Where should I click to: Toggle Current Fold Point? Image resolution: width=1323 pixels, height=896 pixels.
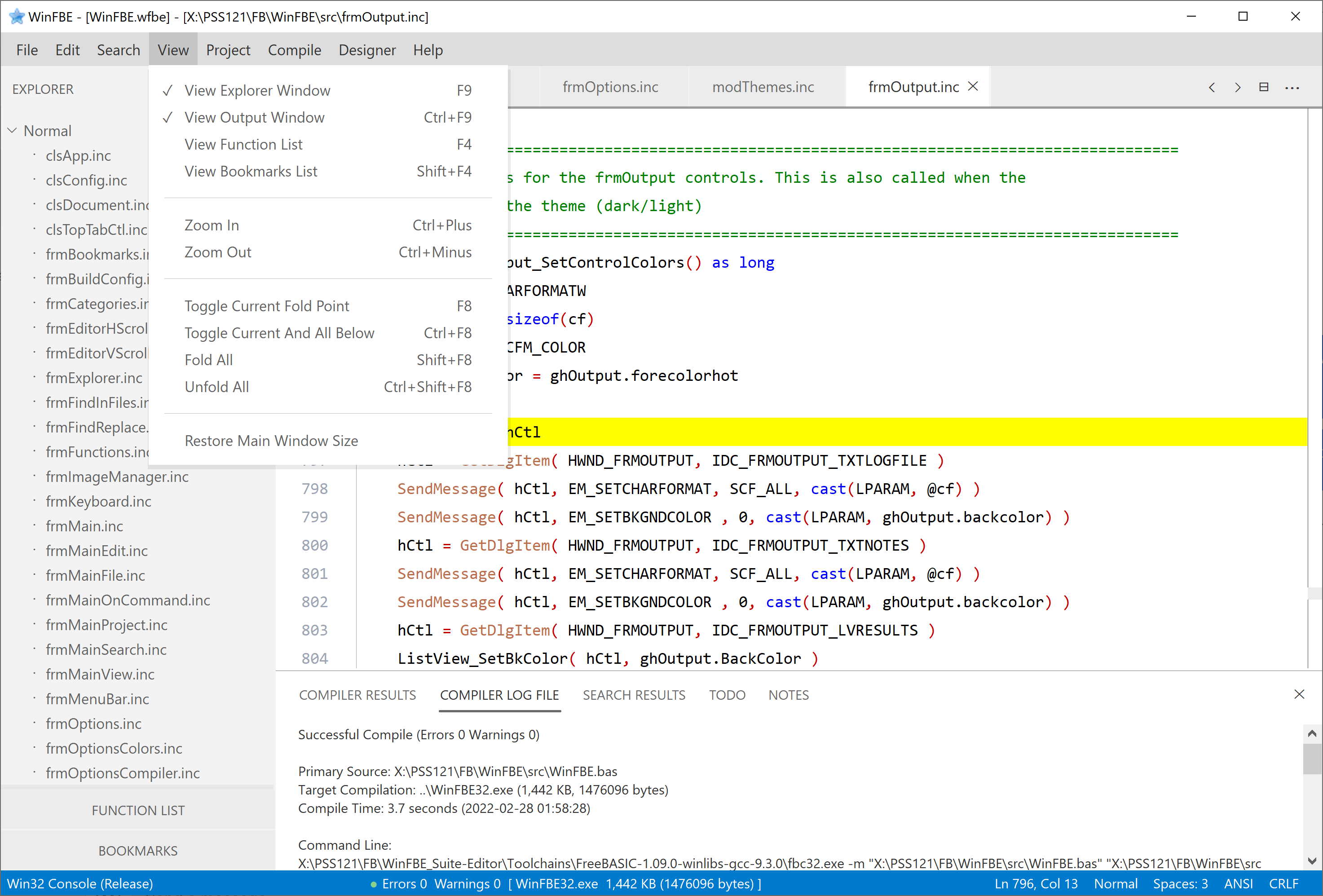coord(266,306)
